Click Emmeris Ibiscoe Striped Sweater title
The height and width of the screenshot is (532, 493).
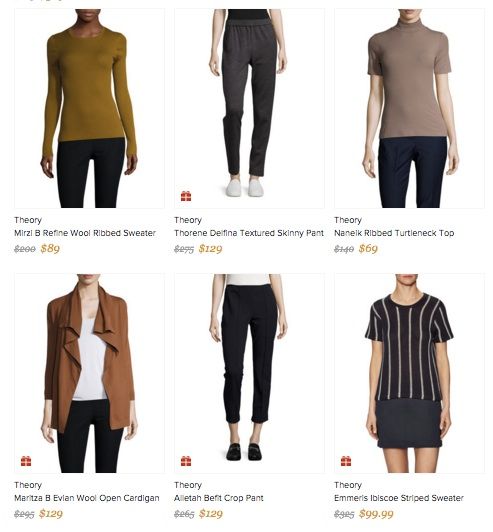(399, 498)
